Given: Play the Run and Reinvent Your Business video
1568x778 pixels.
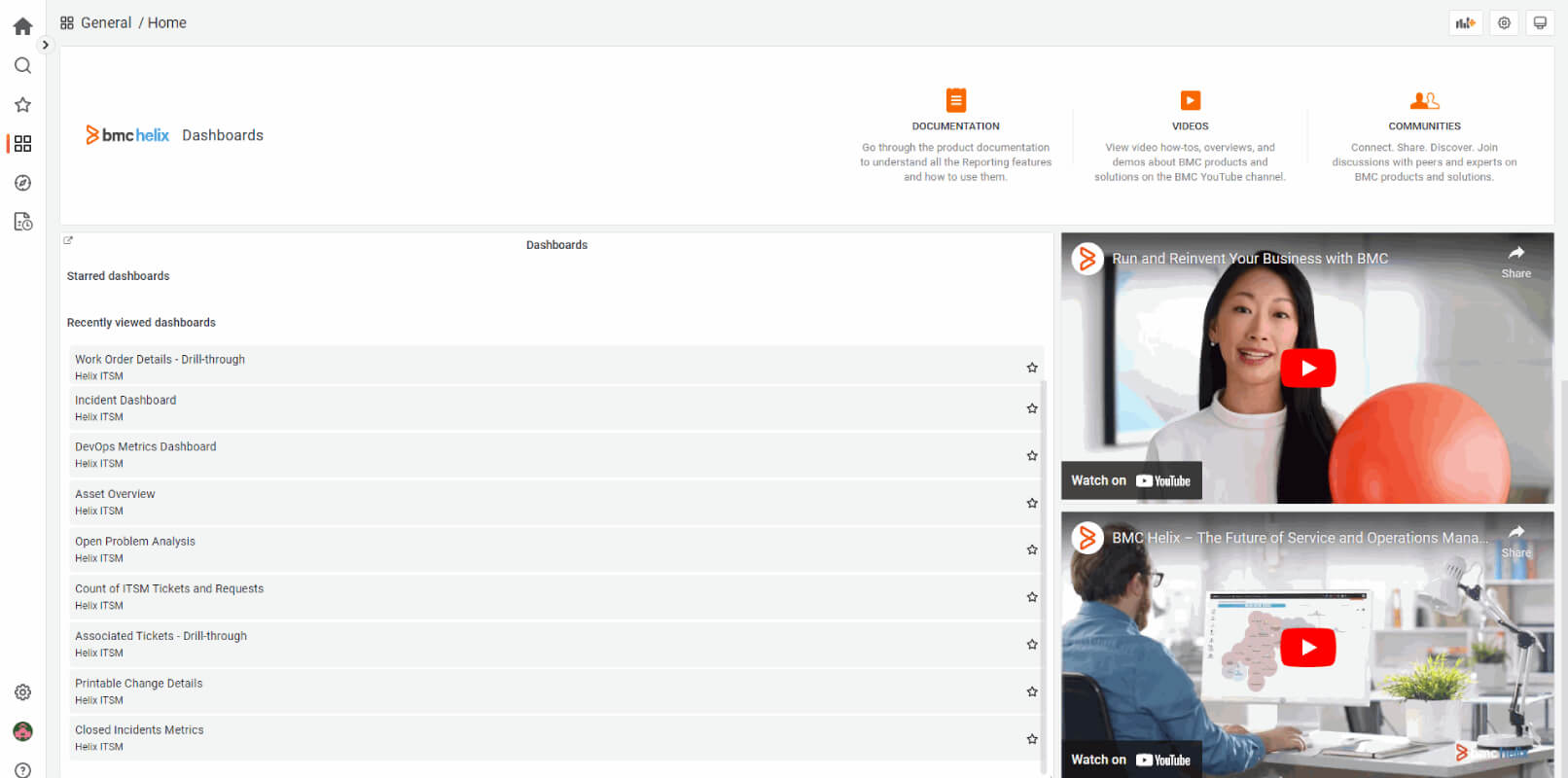Looking at the screenshot, I should (1308, 368).
